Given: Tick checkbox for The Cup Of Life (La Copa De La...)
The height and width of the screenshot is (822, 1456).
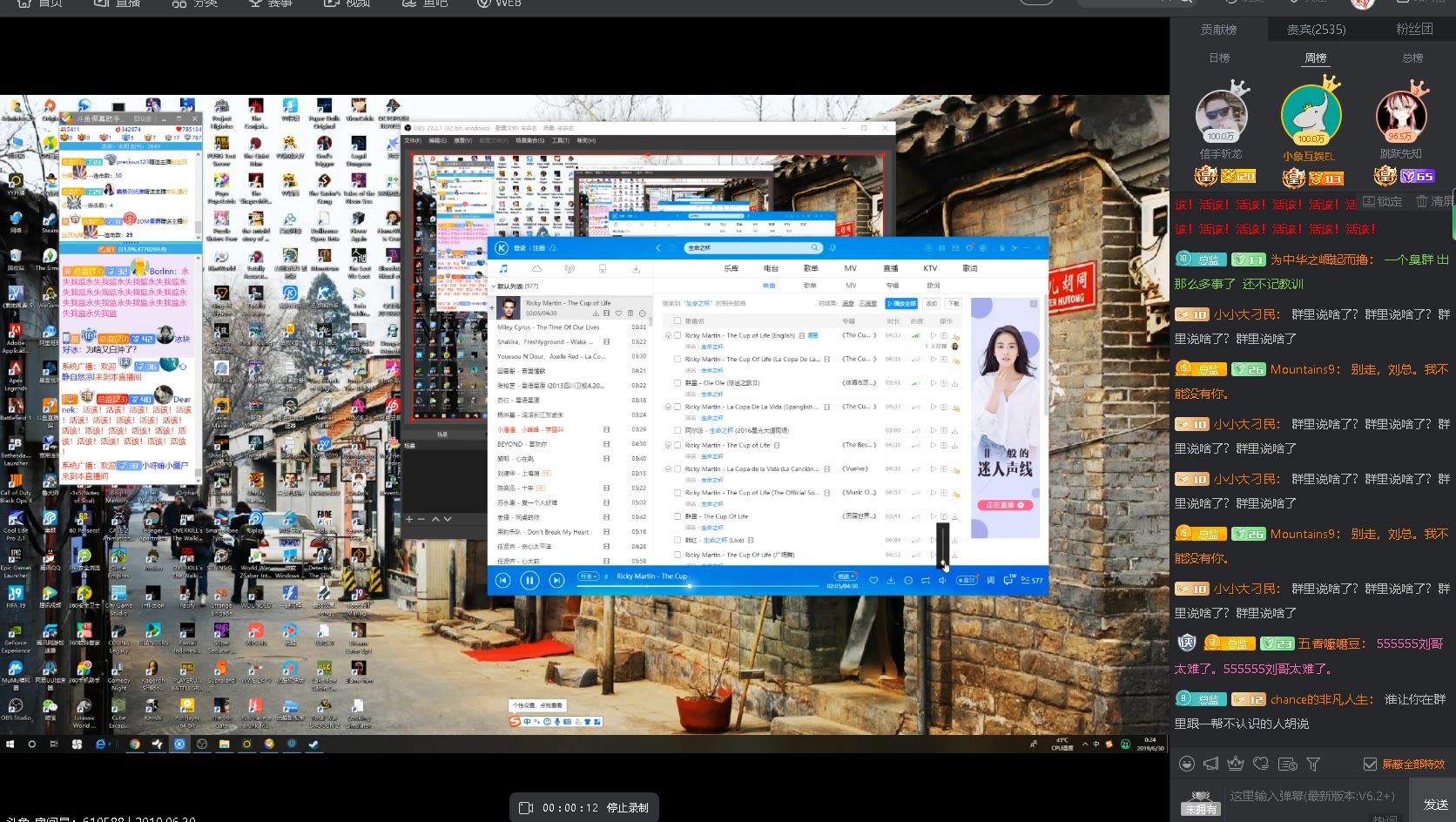Looking at the screenshot, I should pos(677,359).
